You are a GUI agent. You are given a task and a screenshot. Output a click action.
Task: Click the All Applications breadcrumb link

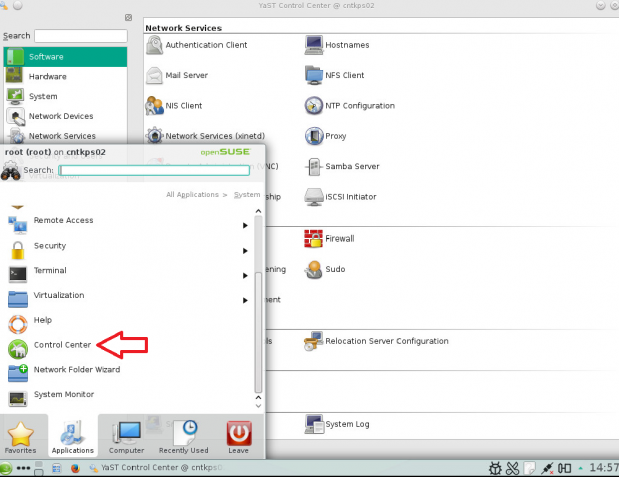point(195,195)
